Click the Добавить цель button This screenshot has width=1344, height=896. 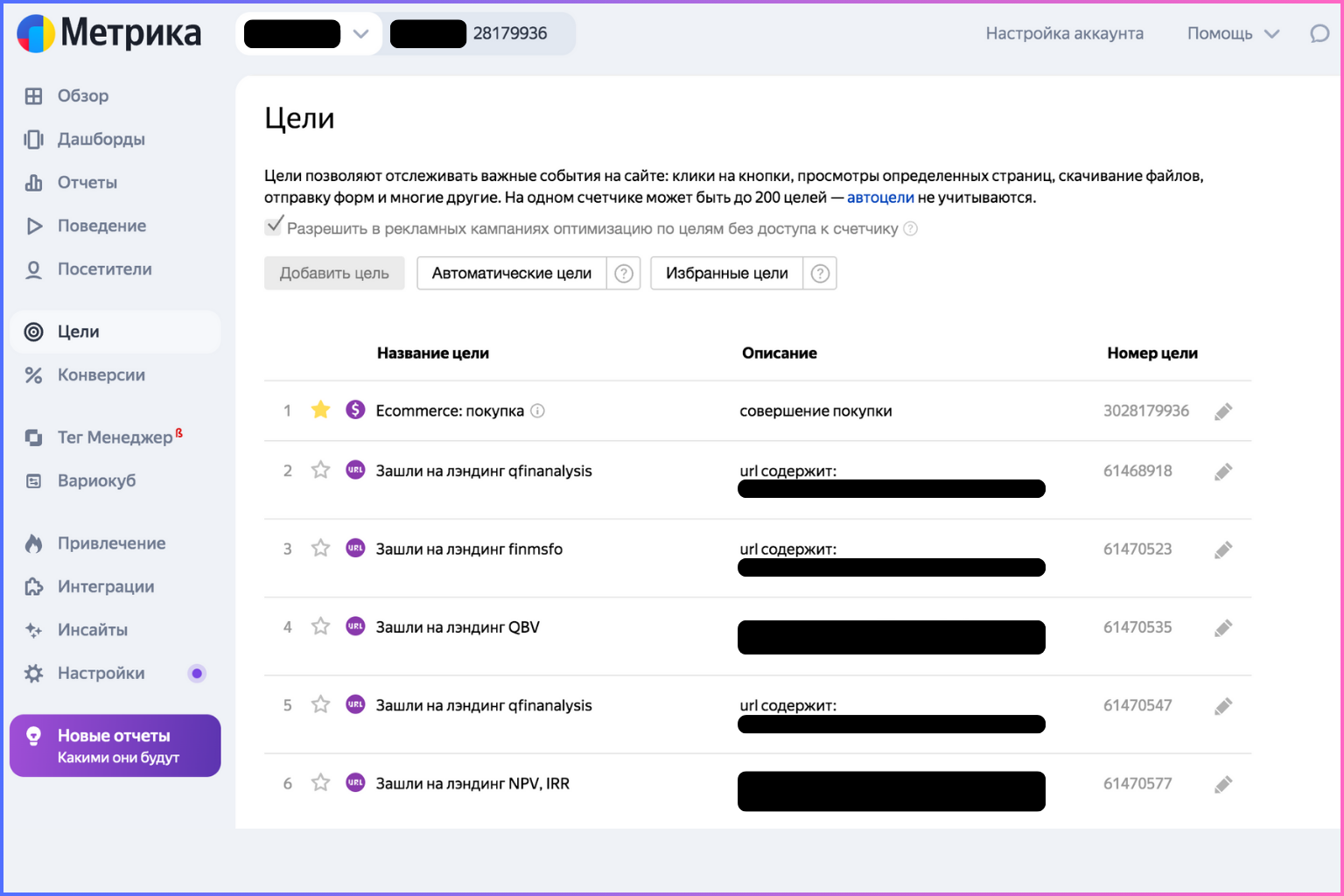(334, 274)
